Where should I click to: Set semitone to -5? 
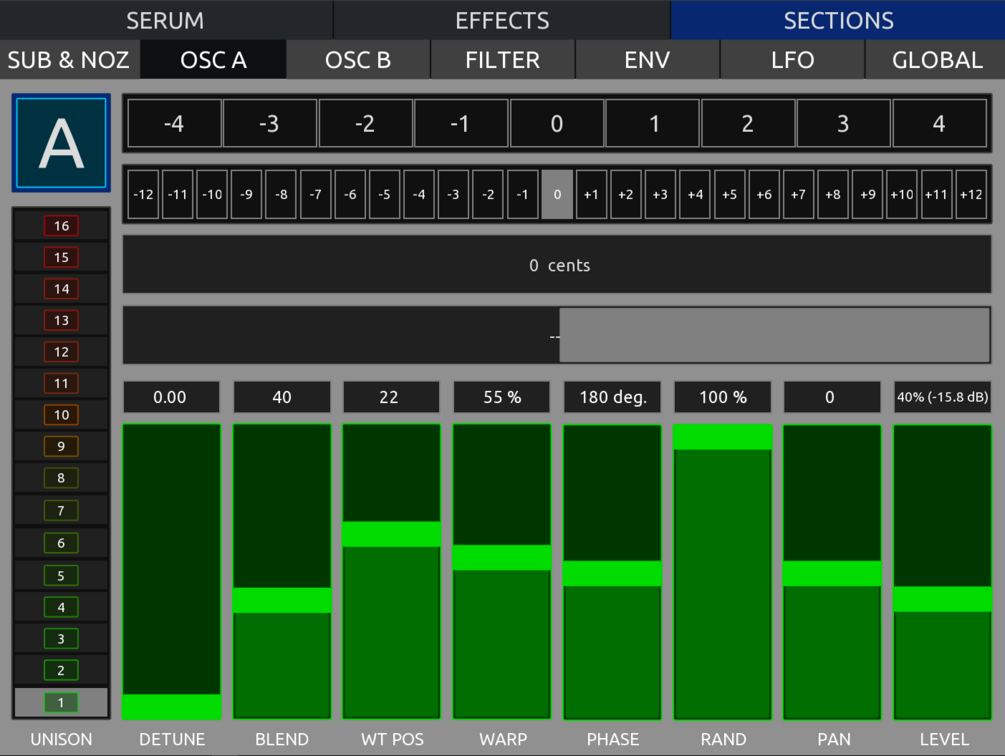click(x=385, y=194)
